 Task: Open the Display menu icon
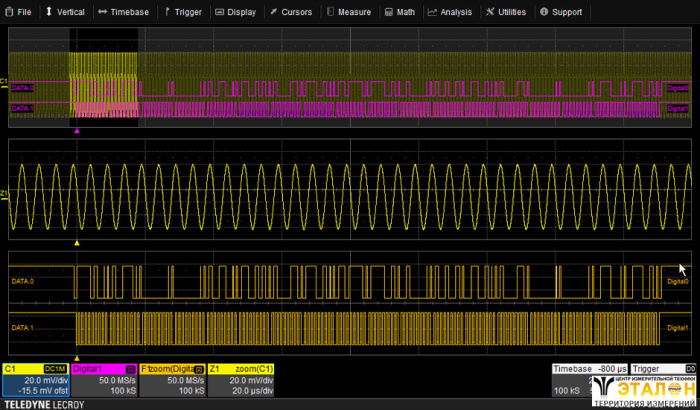click(220, 12)
